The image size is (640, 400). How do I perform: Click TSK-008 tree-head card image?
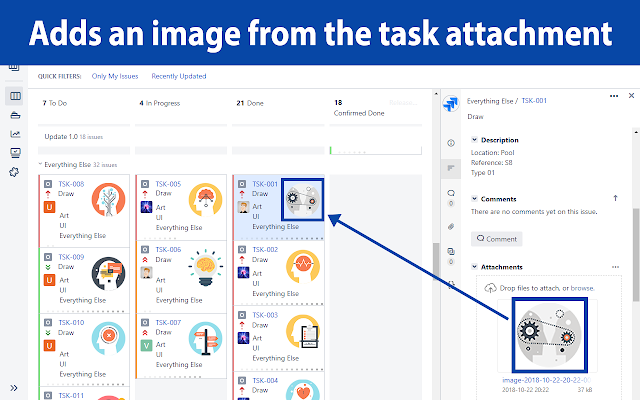point(108,200)
